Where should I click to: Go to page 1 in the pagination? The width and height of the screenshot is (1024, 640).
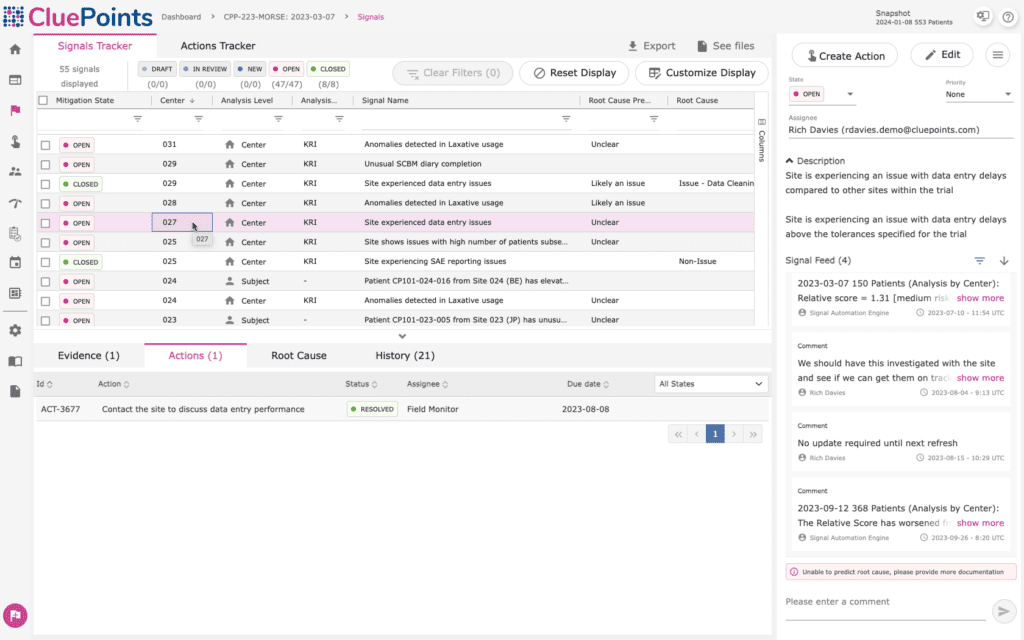tap(715, 434)
